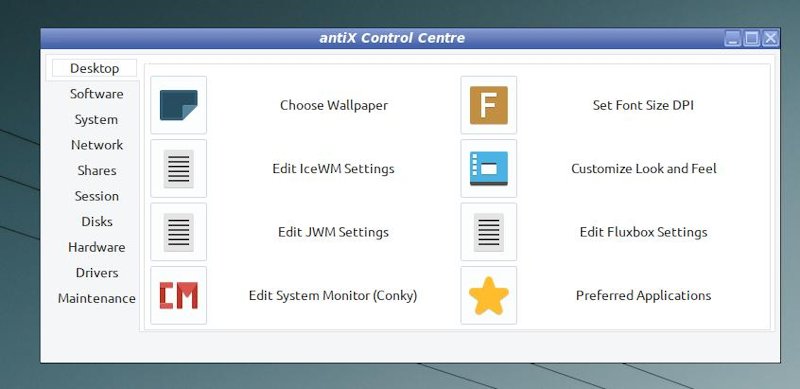Close the antiX Control Centre window
Image resolution: width=800 pixels, height=389 pixels.
[x=770, y=38]
